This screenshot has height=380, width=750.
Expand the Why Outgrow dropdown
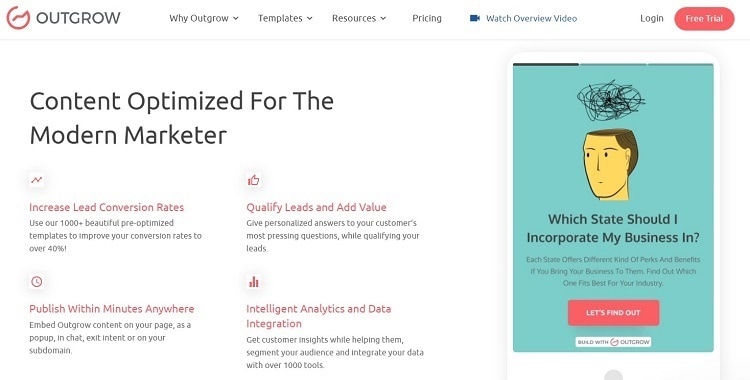point(204,18)
